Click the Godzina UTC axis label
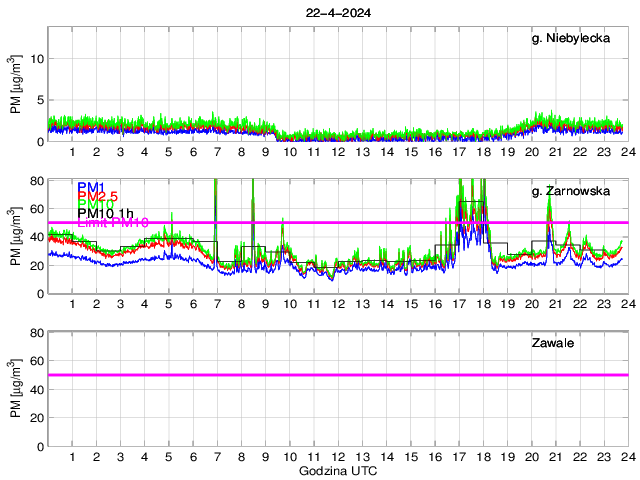Viewport: 640px width, 480px height. pyautogui.click(x=338, y=471)
